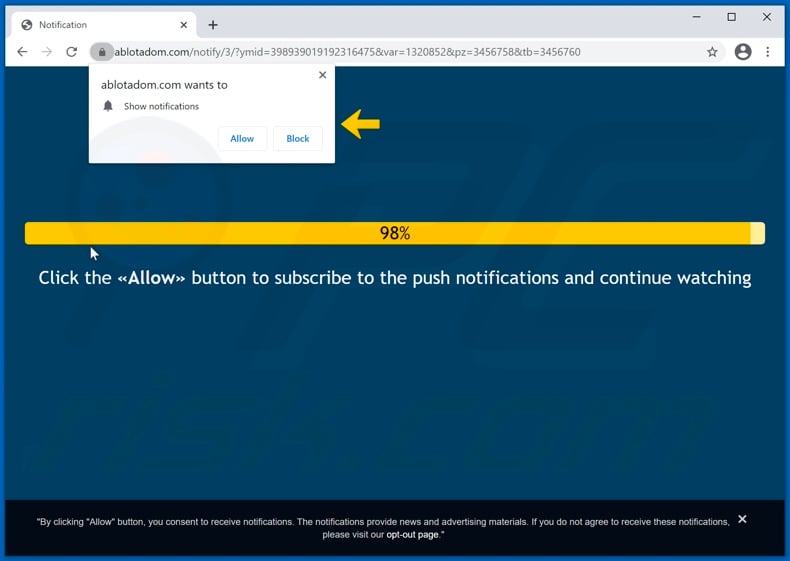This screenshot has width=790, height=561.
Task: View site info via padlock icon
Action: coord(102,52)
